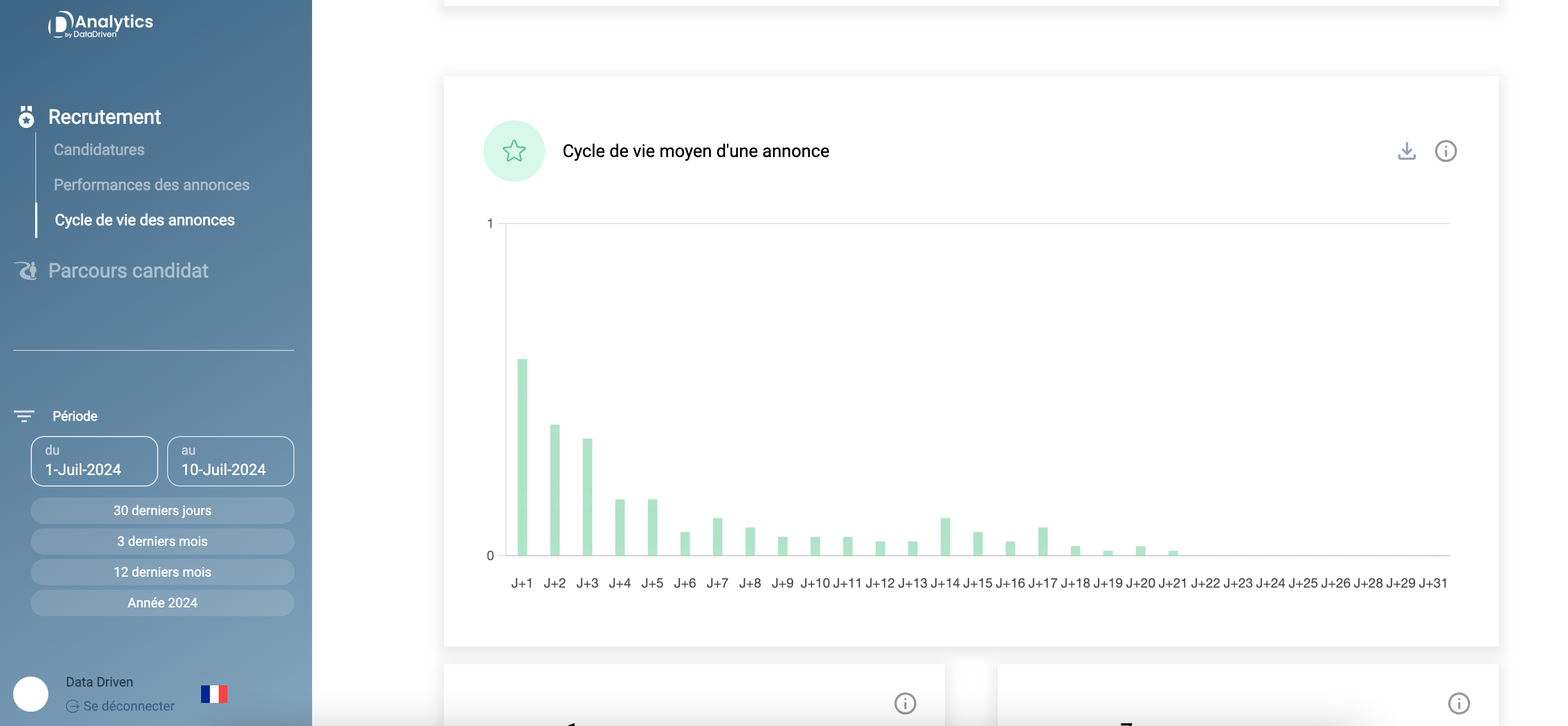This screenshot has width=1568, height=726.
Task: Open info icon for Cycle de vie chart
Action: point(1445,151)
